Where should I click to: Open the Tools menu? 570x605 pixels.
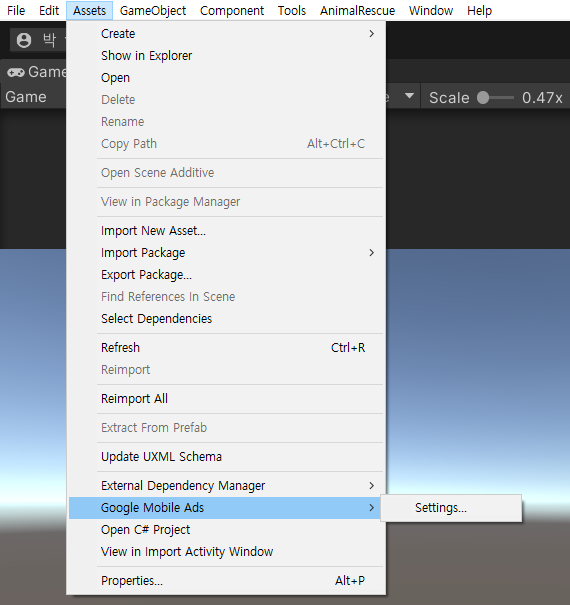click(x=292, y=10)
